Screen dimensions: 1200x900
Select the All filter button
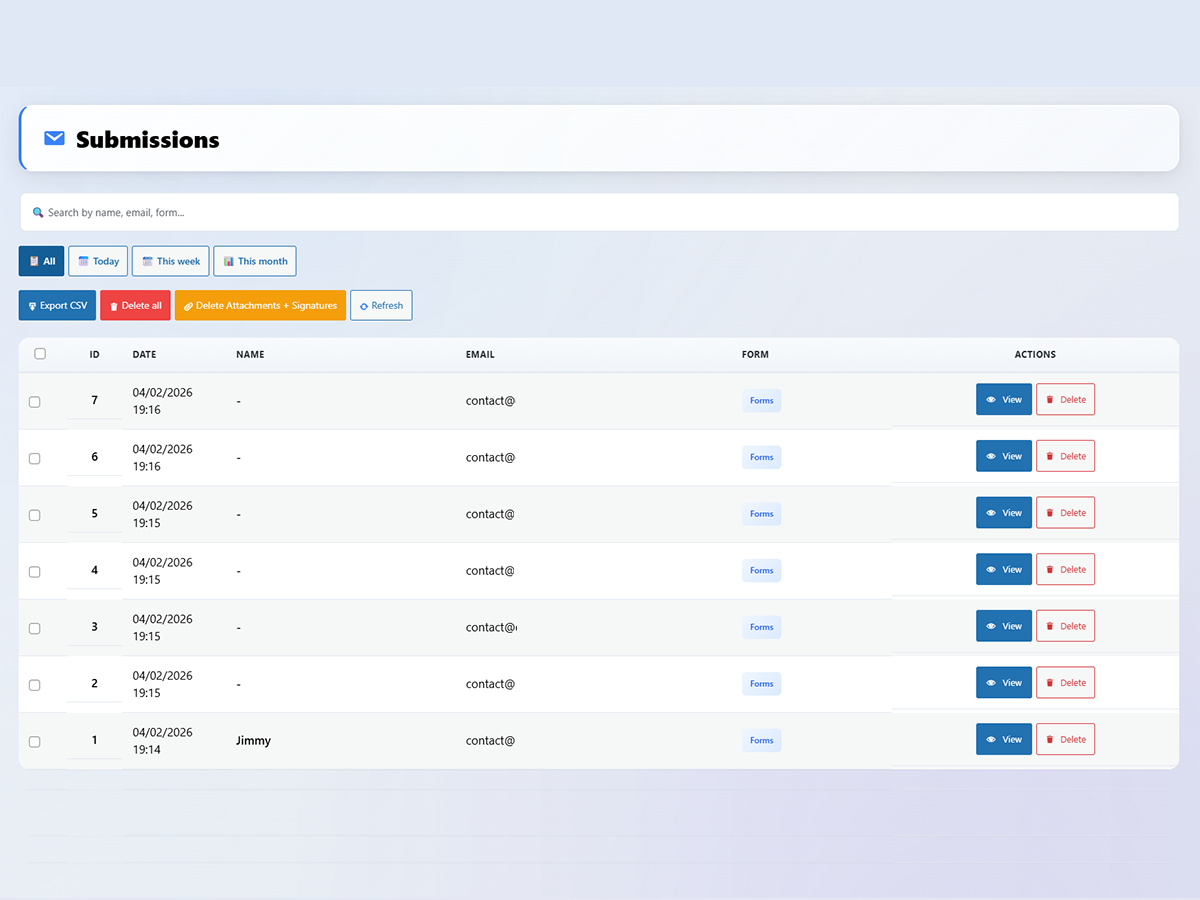[x=41, y=261]
